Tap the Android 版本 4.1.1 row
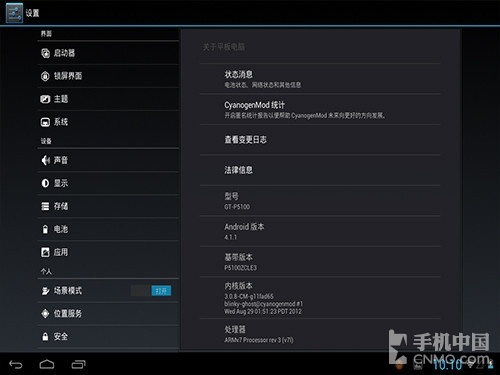The image size is (500, 375). click(320, 231)
